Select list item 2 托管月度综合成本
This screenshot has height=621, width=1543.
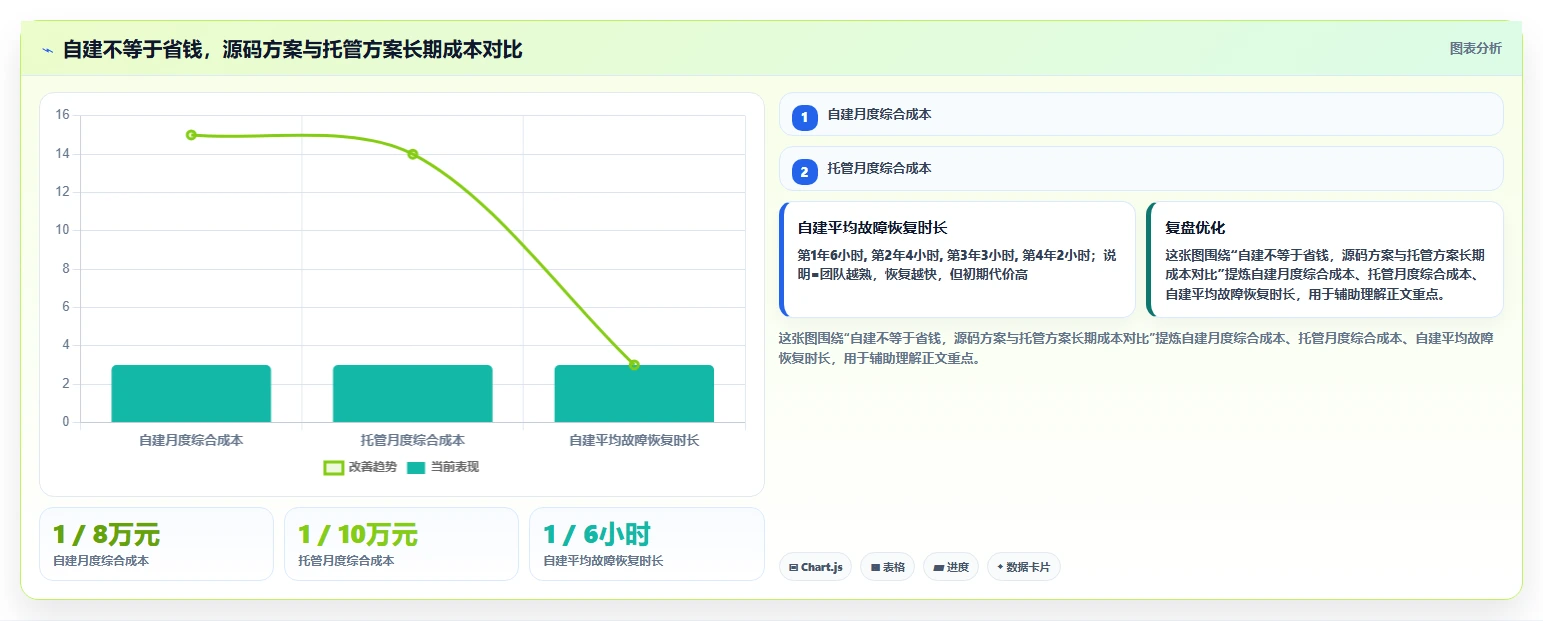(1141, 168)
